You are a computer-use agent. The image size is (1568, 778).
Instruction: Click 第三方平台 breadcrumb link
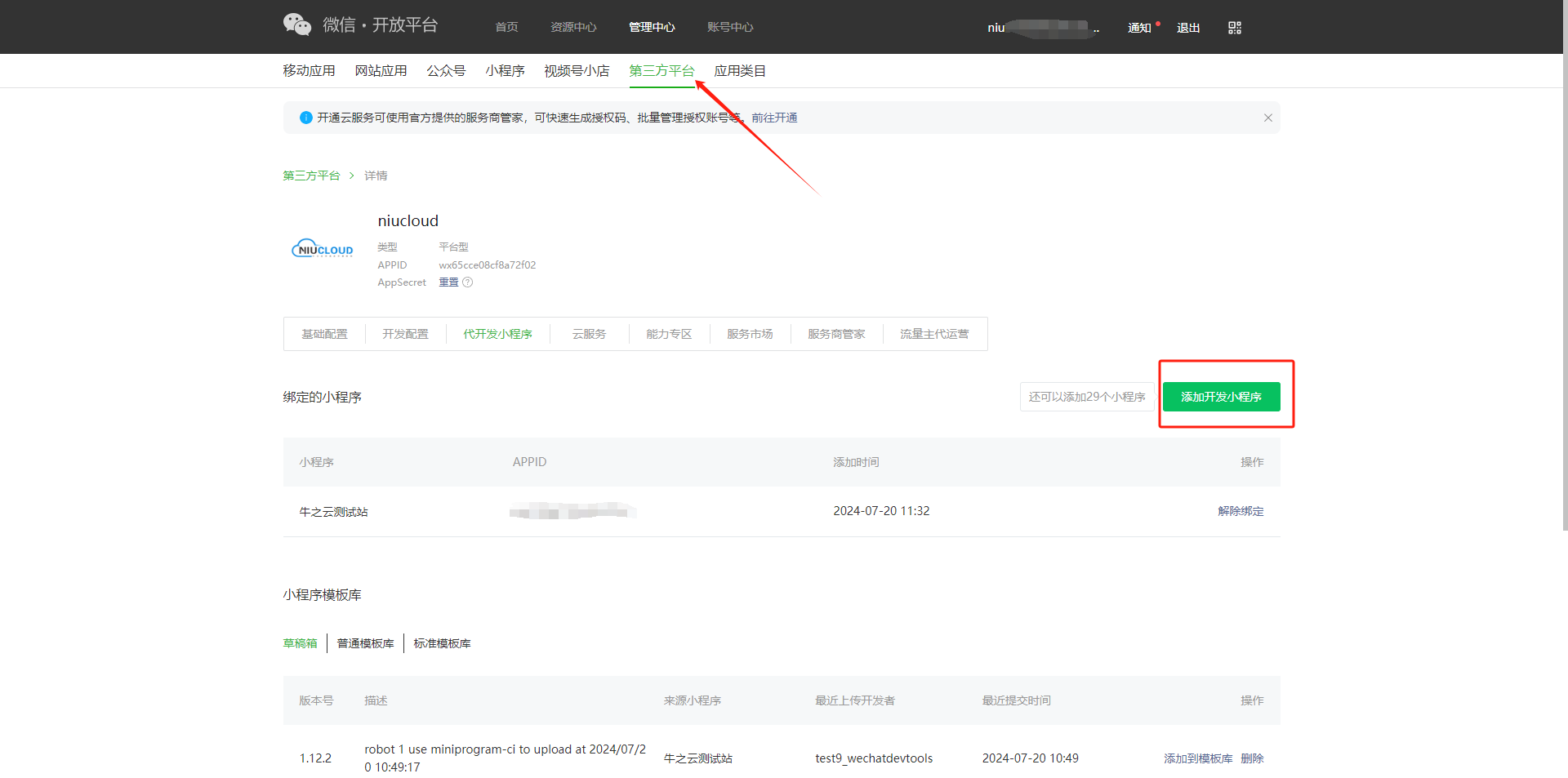click(x=311, y=176)
